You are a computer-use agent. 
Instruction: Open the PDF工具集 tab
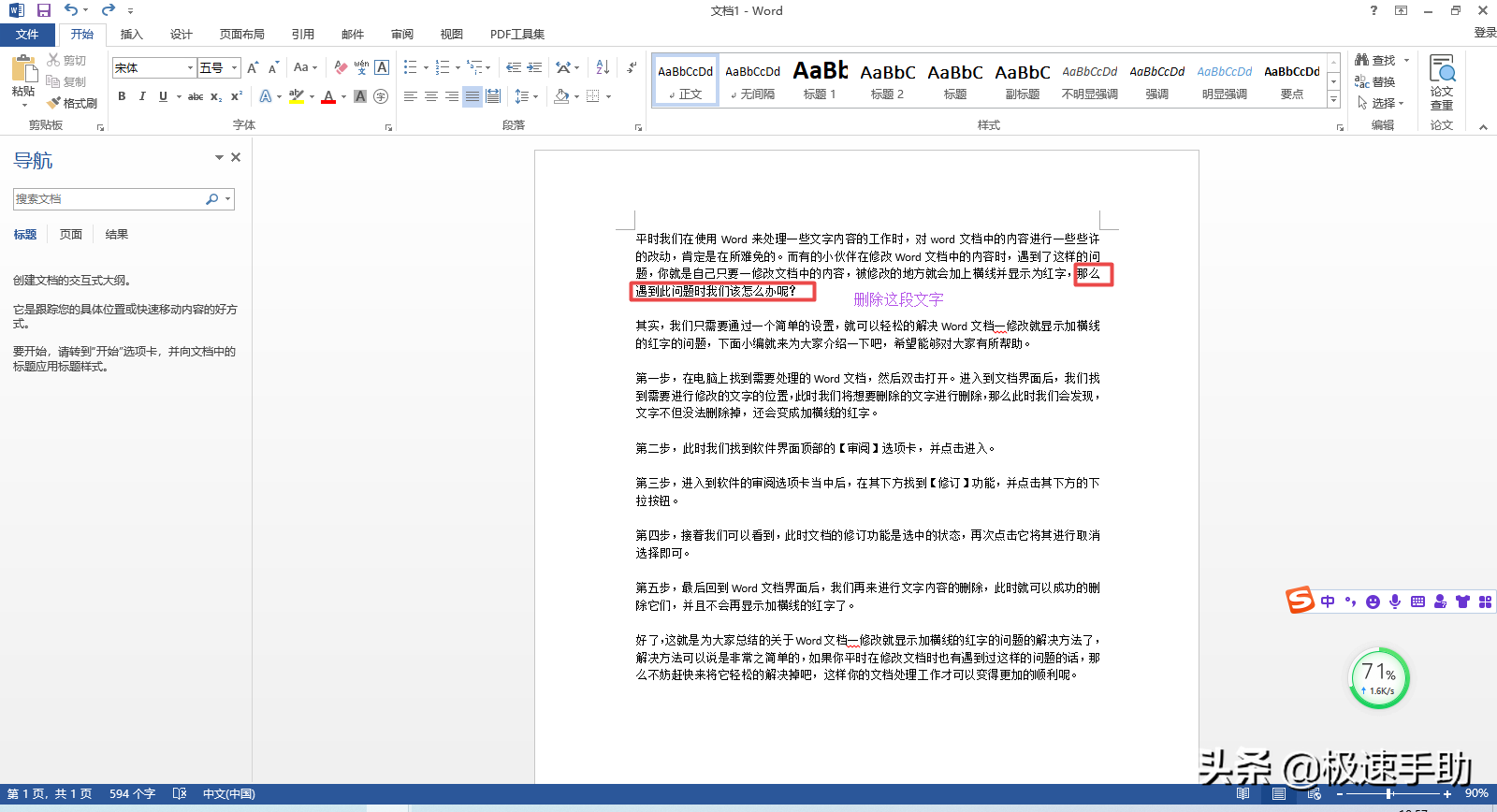point(517,35)
